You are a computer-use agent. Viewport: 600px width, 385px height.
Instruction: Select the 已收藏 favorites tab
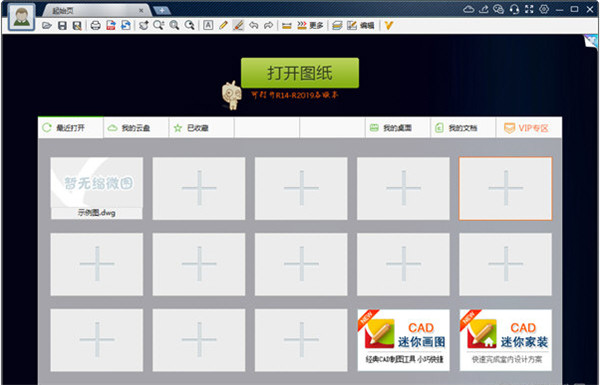[201, 128]
